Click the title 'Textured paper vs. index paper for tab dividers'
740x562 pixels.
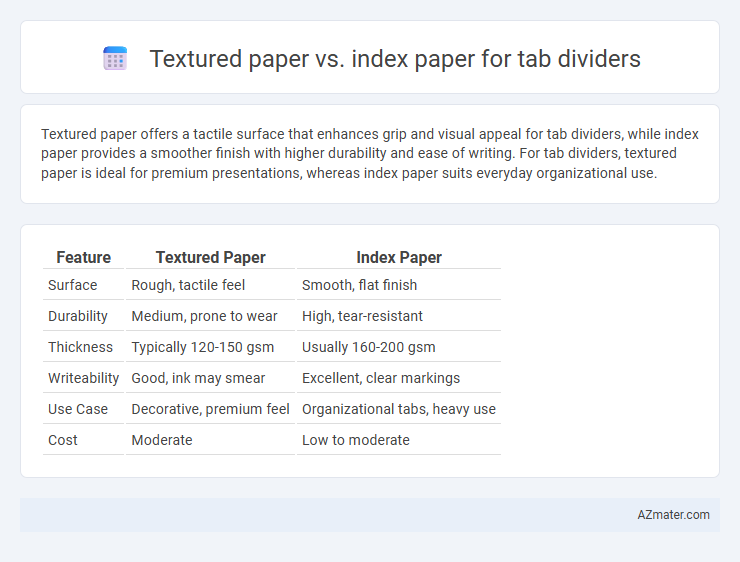click(395, 59)
